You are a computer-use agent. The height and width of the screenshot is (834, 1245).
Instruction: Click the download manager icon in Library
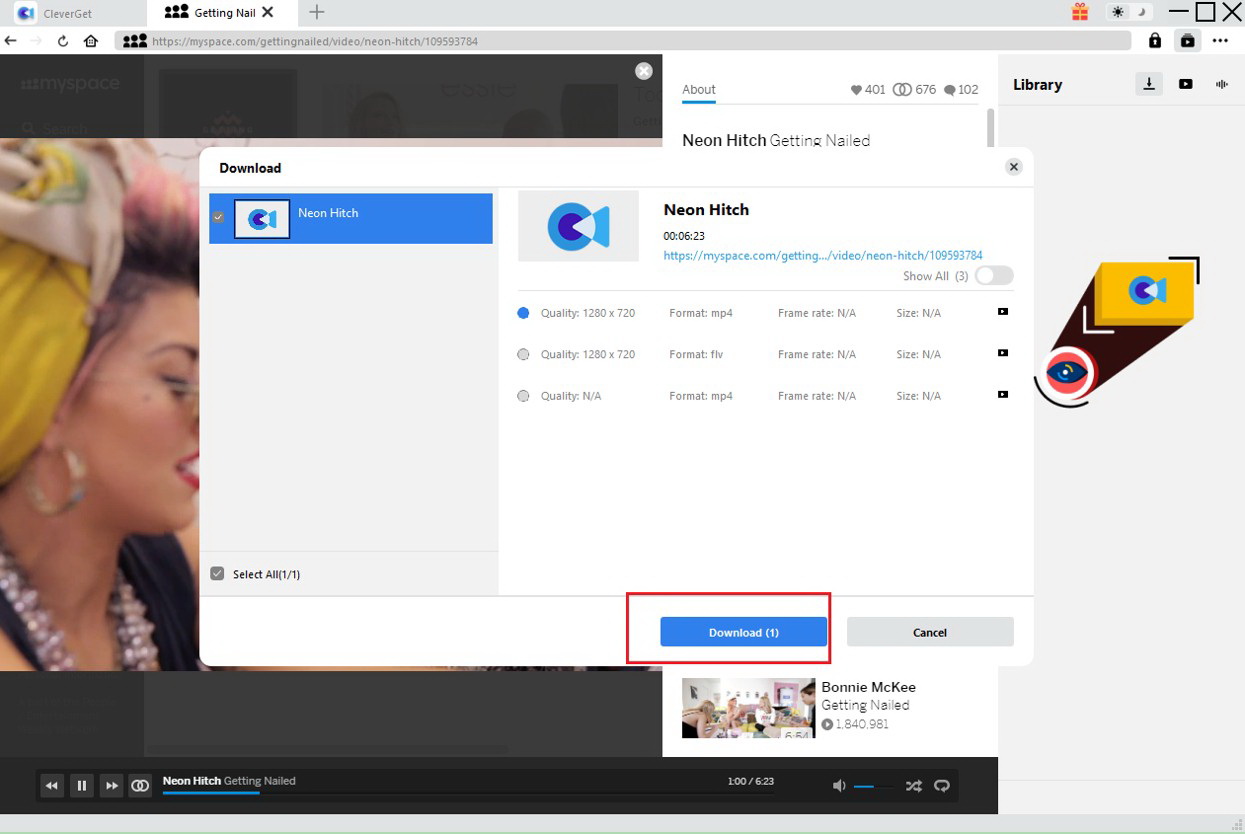[x=1148, y=84]
